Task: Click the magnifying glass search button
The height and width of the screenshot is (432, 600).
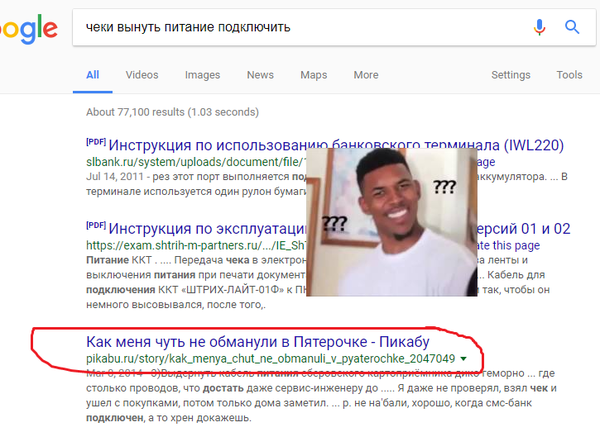Action: (x=573, y=27)
